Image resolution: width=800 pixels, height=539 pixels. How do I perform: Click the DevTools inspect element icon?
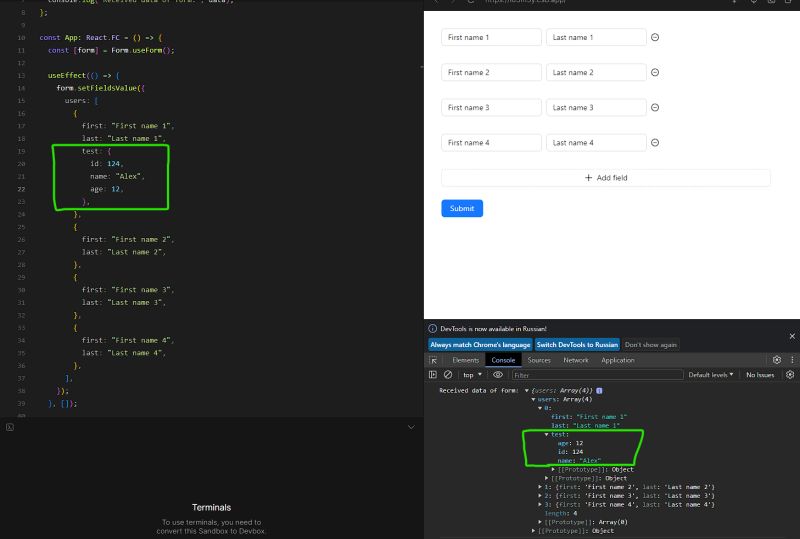tap(433, 360)
